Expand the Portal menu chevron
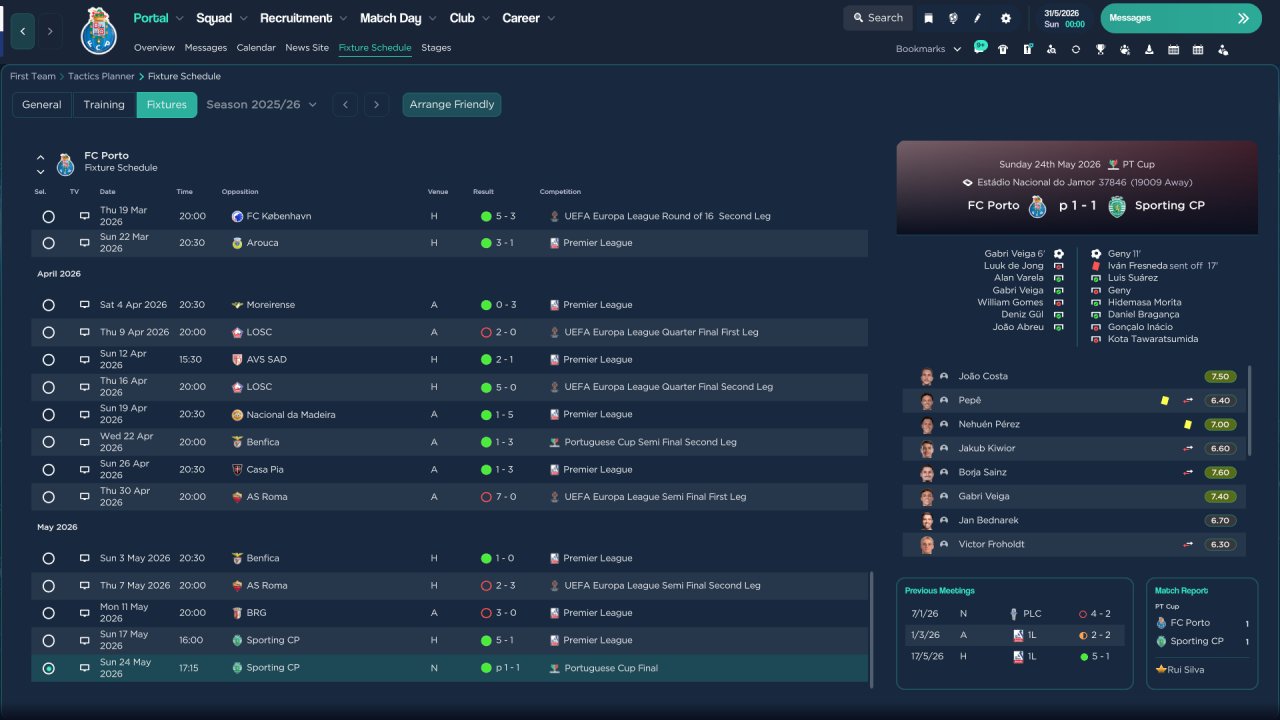 (x=179, y=19)
